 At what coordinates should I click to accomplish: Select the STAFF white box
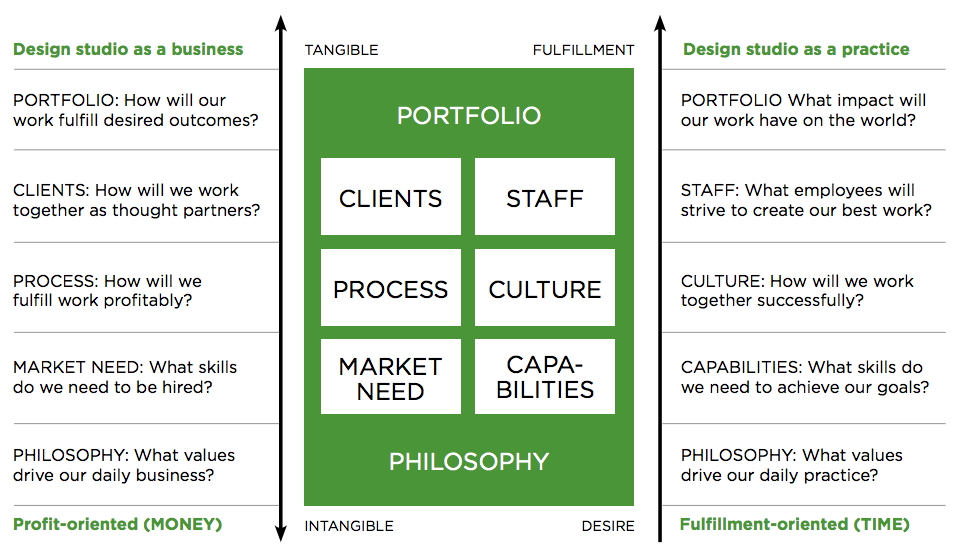(x=545, y=196)
